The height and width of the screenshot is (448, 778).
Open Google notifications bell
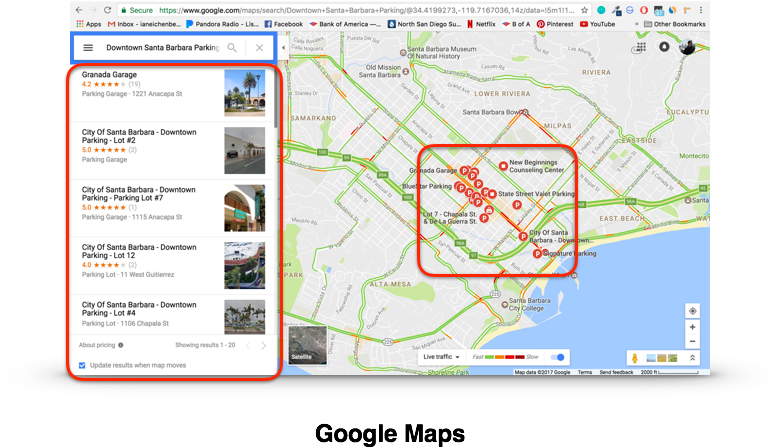click(664, 47)
